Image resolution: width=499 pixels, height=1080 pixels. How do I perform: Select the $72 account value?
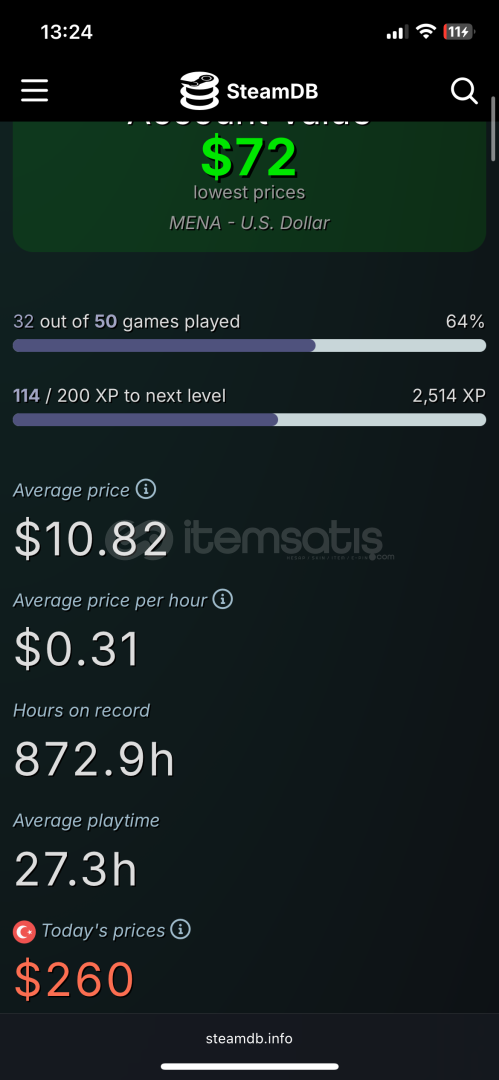tap(249, 158)
